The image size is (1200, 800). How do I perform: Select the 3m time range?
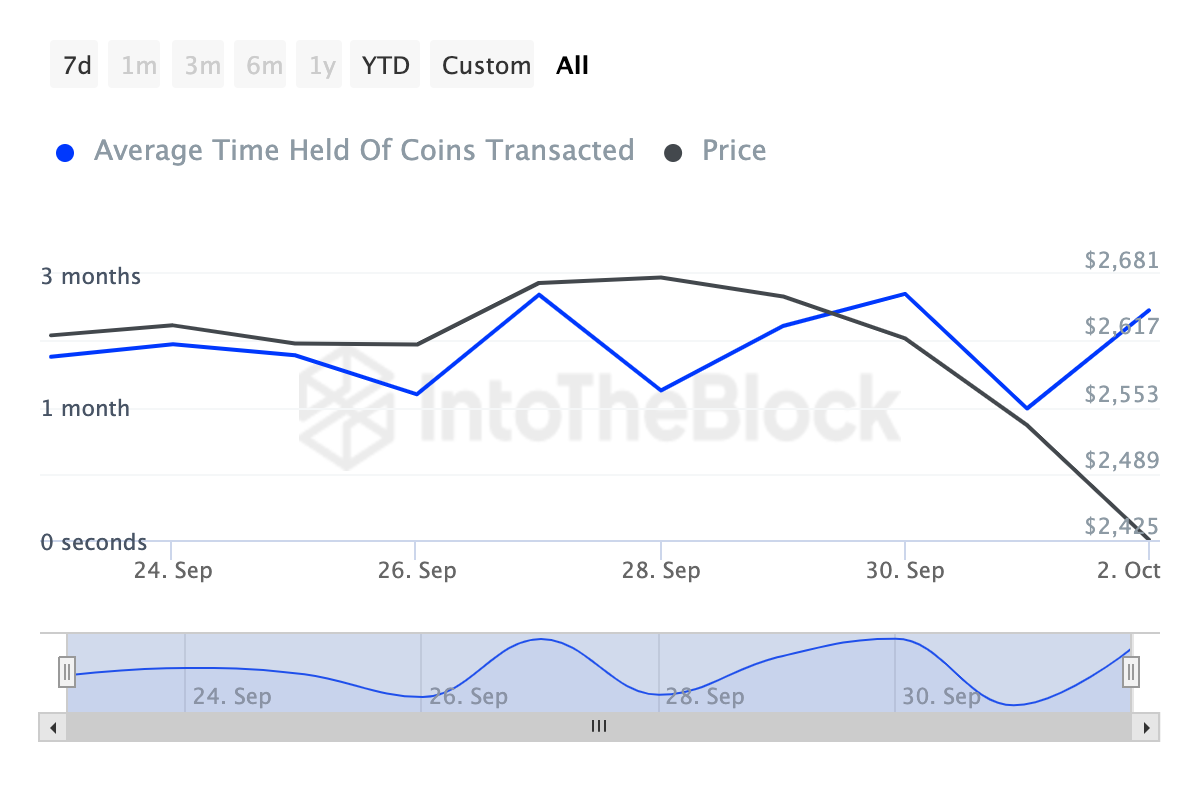pyautogui.click(x=202, y=66)
